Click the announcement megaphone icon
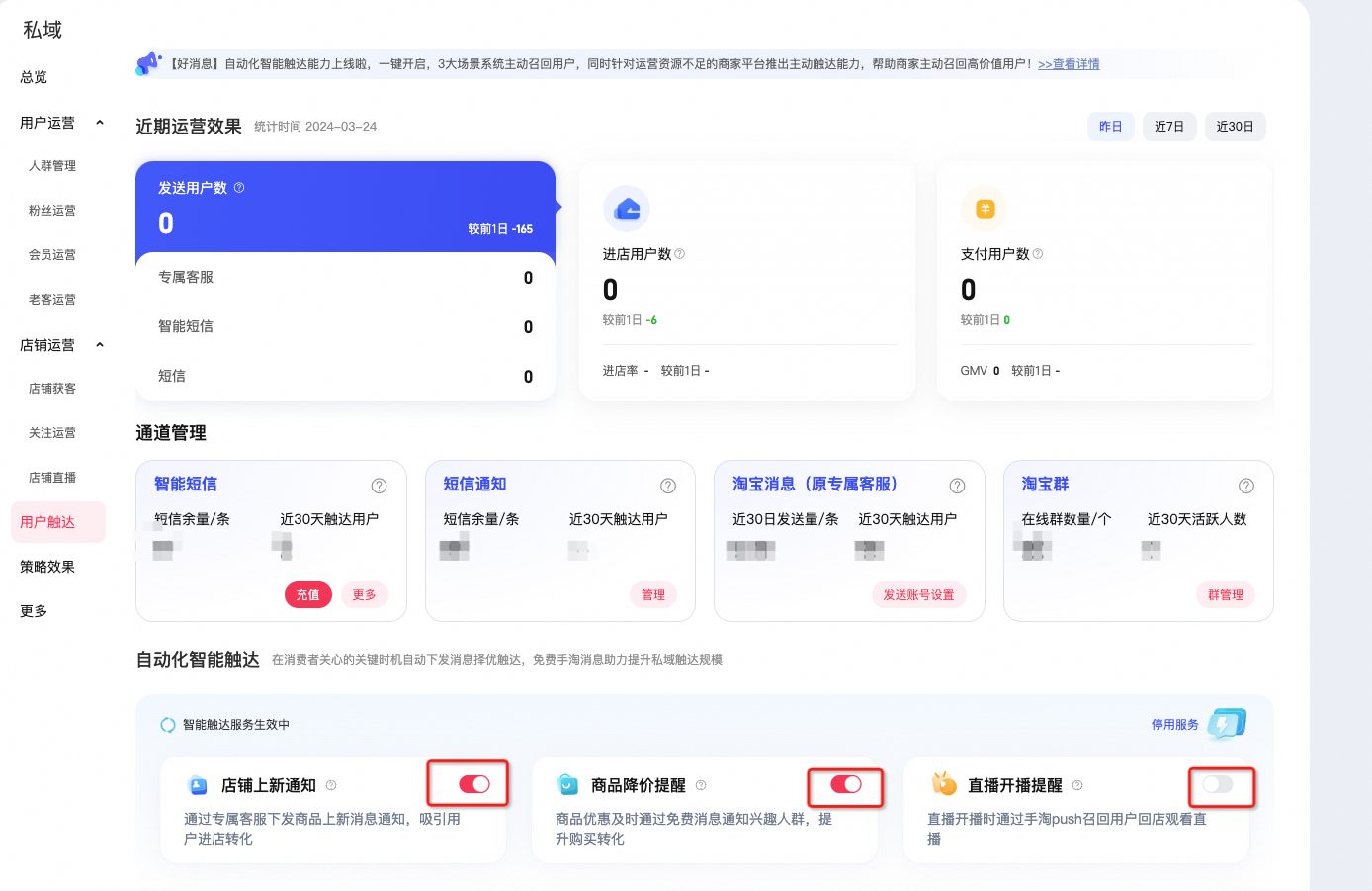The width and height of the screenshot is (1372, 891). 148,63
